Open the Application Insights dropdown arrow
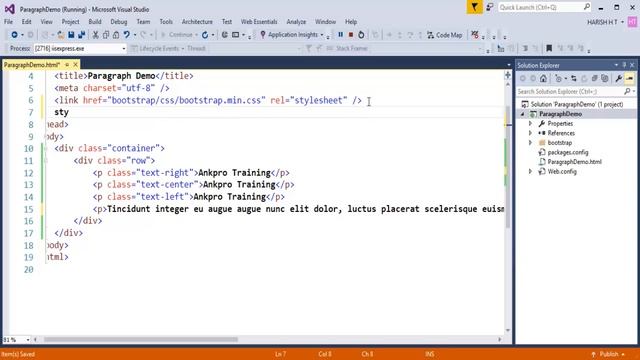Screen dimensions: 640x360 (322, 35)
